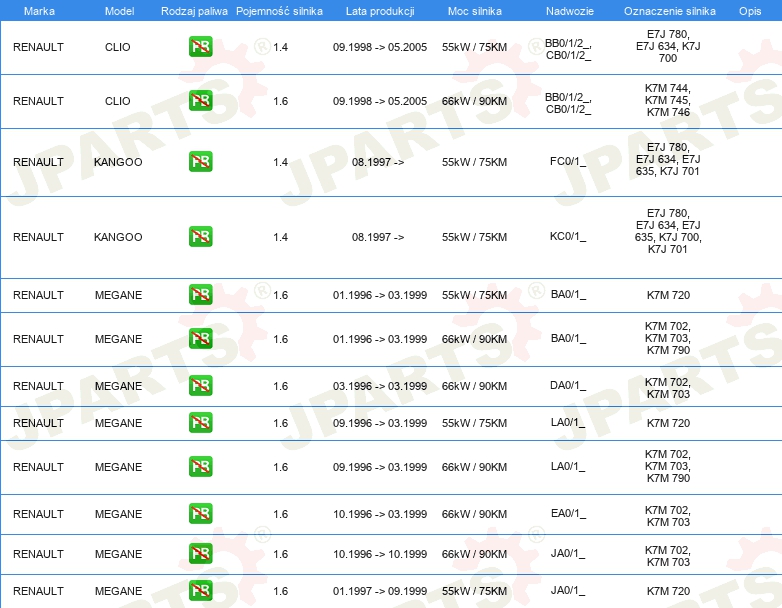Click the Model column header
This screenshot has width=782, height=608.
pos(118,10)
